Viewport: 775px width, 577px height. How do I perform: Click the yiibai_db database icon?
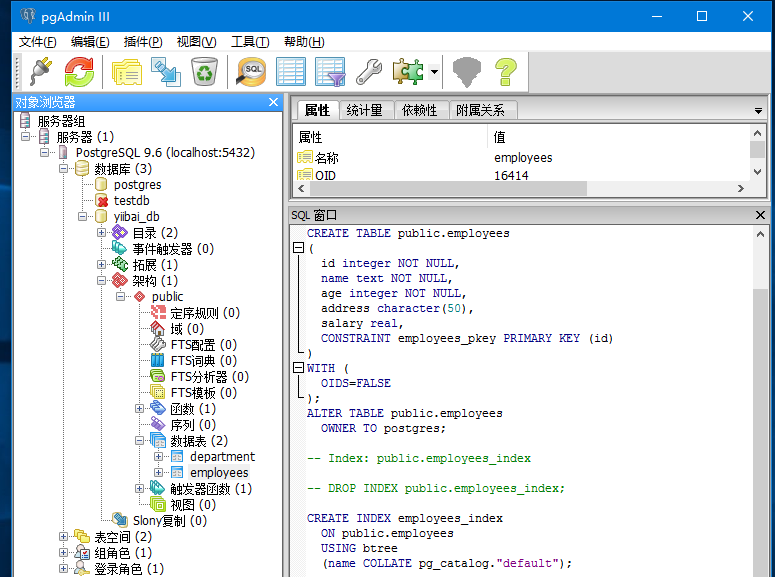pyautogui.click(x=101, y=217)
